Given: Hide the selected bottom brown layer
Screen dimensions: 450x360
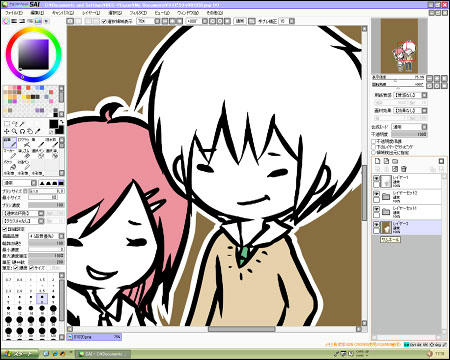Looking at the screenshot, I should [377, 224].
